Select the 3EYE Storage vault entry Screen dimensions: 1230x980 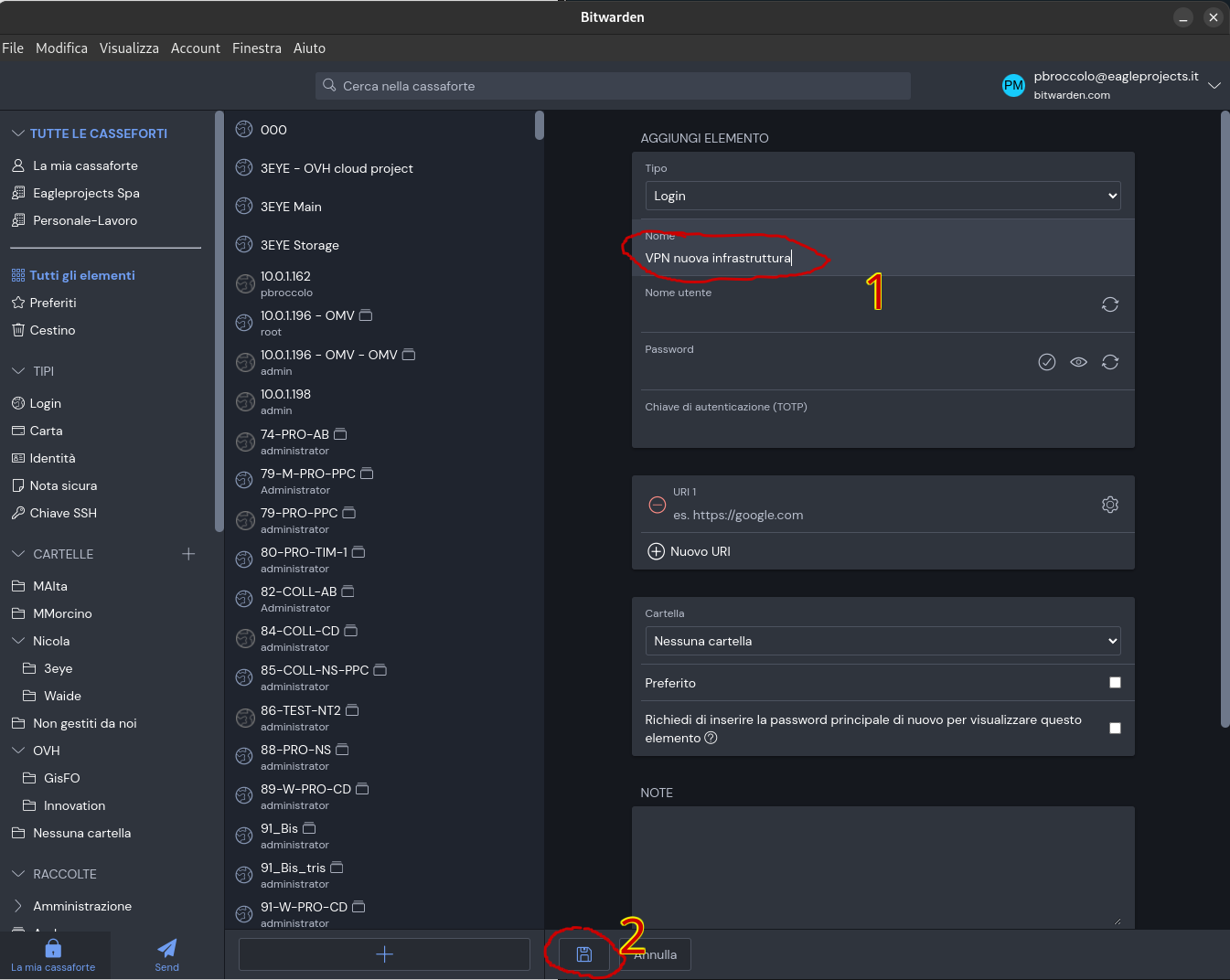[299, 245]
